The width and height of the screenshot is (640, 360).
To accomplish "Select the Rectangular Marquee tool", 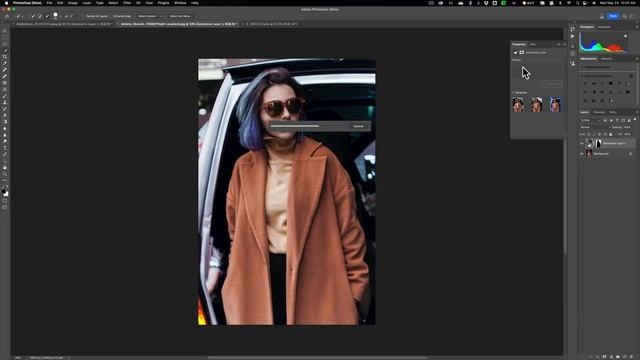I will click(x=5, y=37).
